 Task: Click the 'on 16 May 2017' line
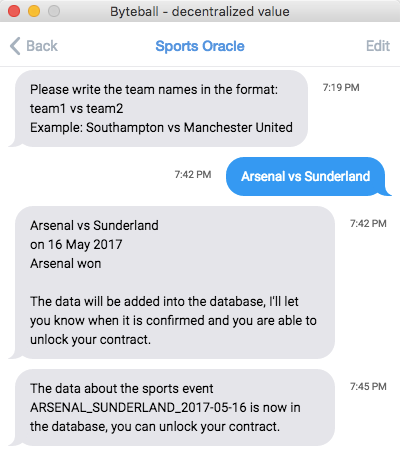tap(76, 245)
